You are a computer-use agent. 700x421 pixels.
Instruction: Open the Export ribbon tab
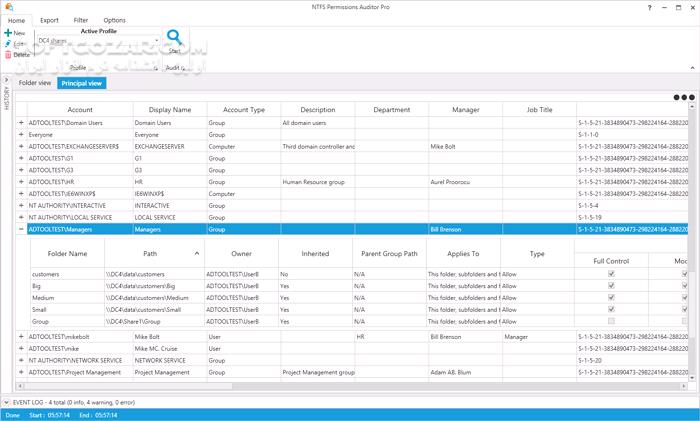tap(49, 19)
